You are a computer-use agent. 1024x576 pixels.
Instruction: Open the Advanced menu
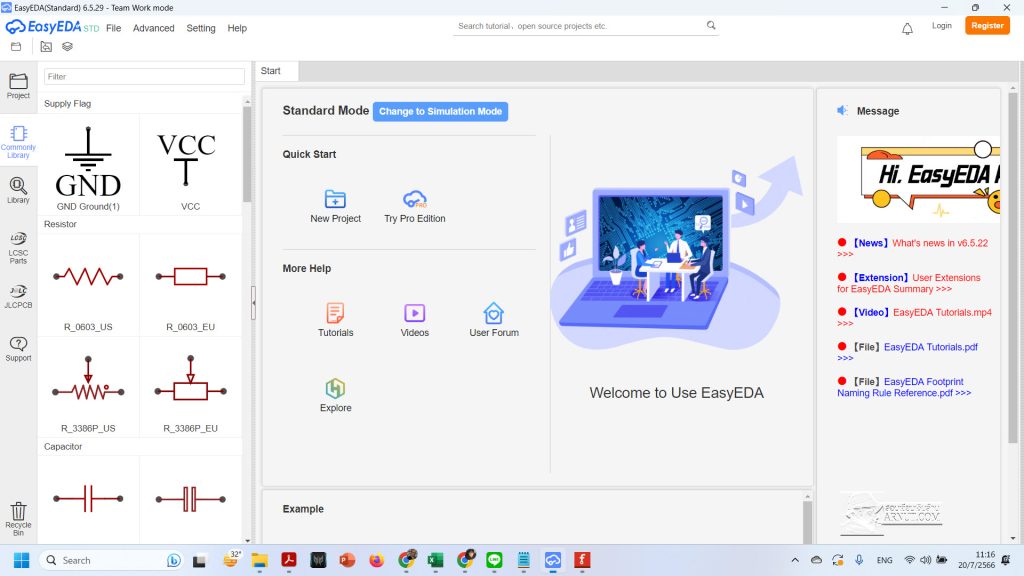pos(153,28)
